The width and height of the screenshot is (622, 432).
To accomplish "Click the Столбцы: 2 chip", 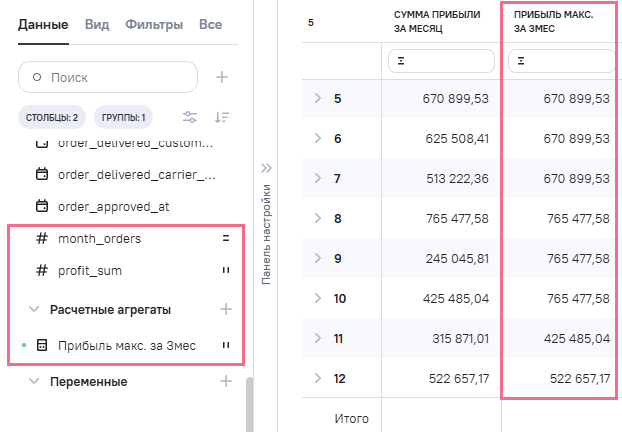I will point(53,117).
